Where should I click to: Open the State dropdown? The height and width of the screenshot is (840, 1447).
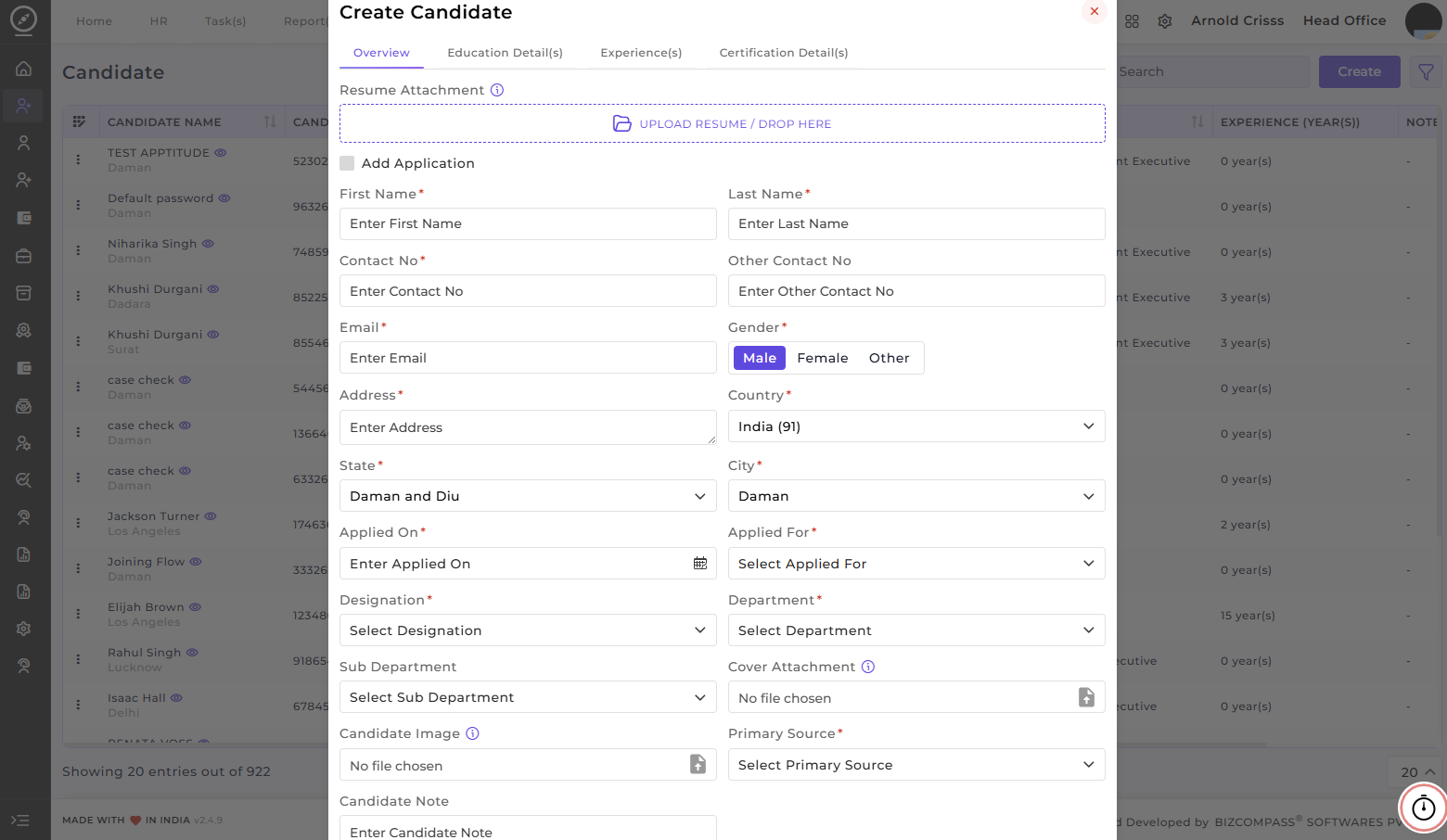[528, 496]
